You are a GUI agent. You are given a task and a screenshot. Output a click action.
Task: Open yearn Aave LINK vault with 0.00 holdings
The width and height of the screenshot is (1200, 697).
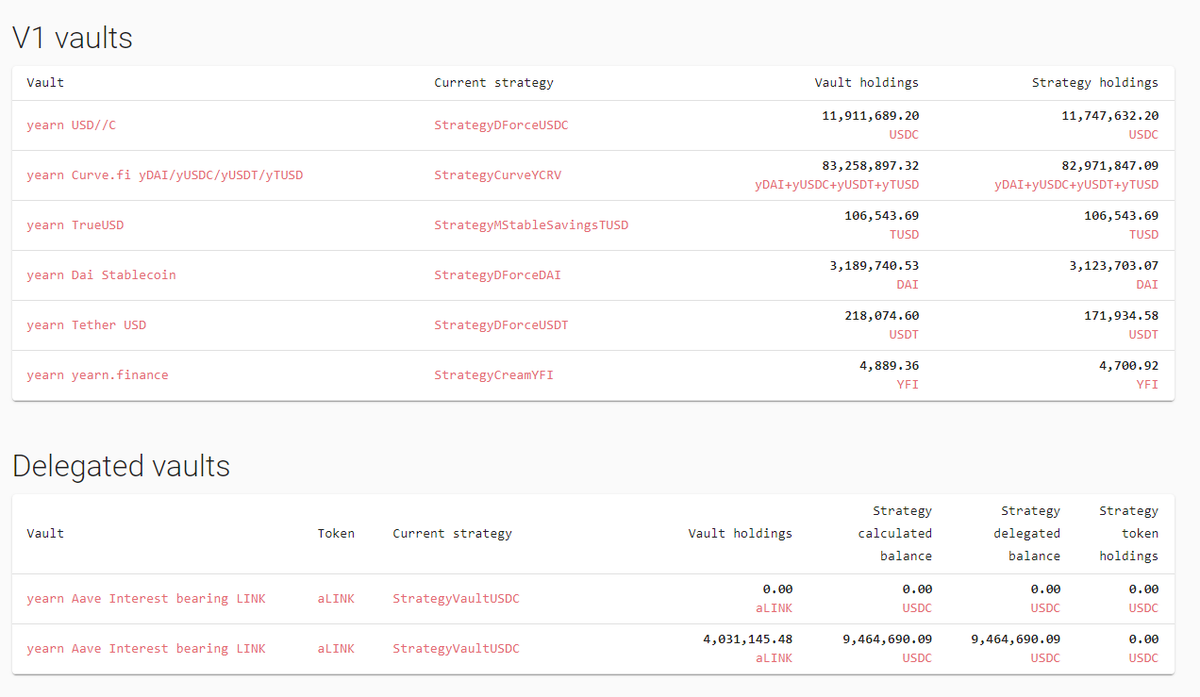(x=146, y=599)
